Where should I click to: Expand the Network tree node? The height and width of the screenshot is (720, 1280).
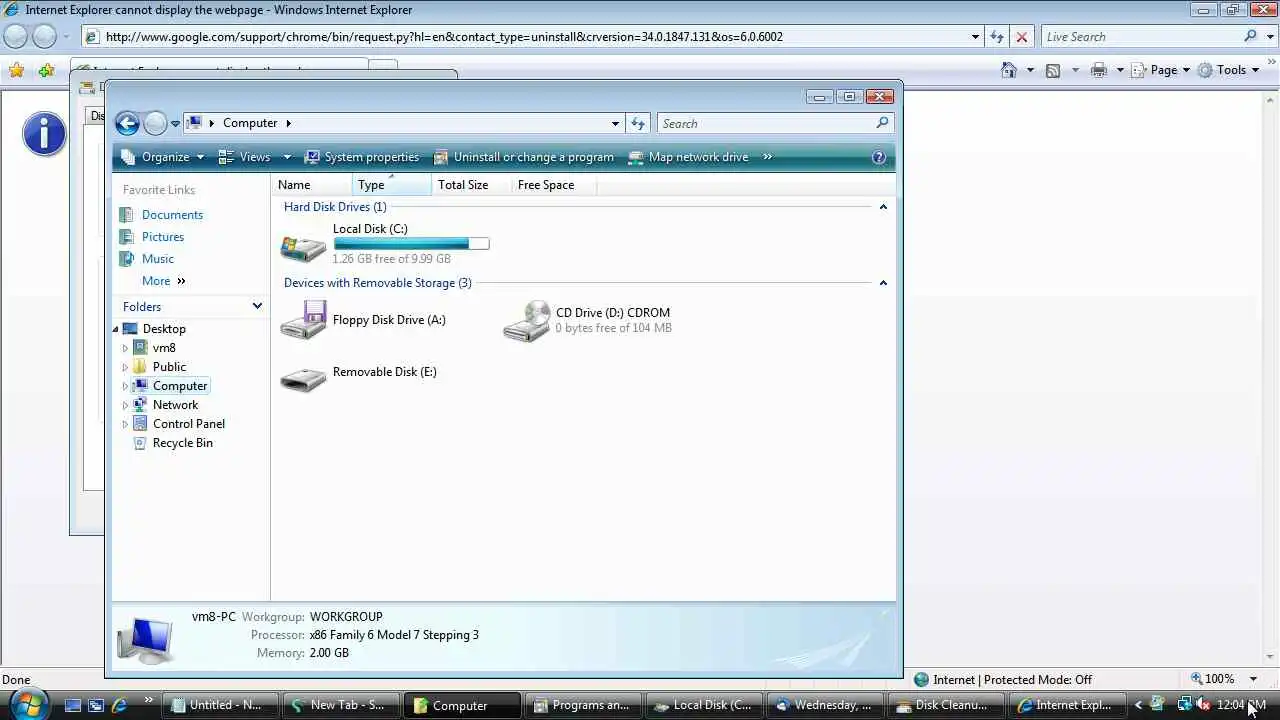(x=125, y=405)
